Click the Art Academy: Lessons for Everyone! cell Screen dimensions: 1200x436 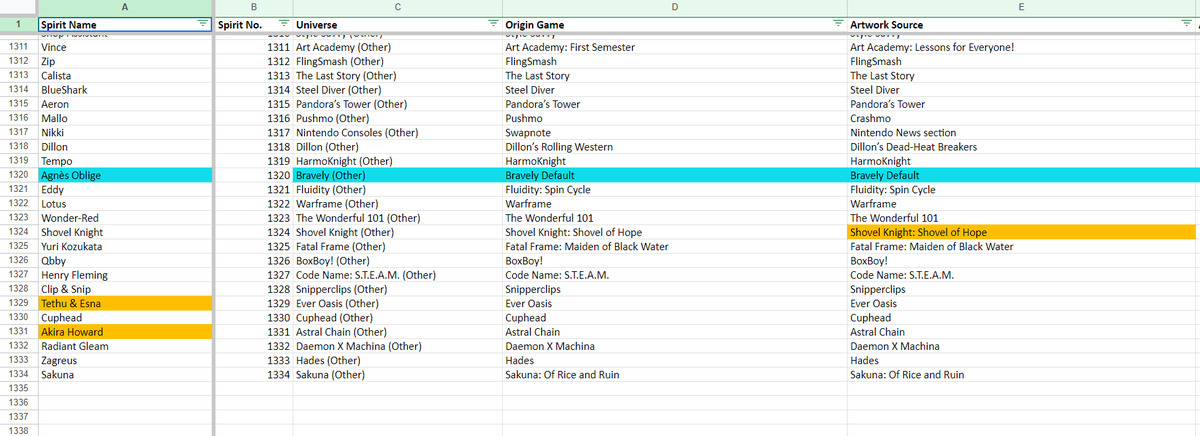click(x=1021, y=47)
